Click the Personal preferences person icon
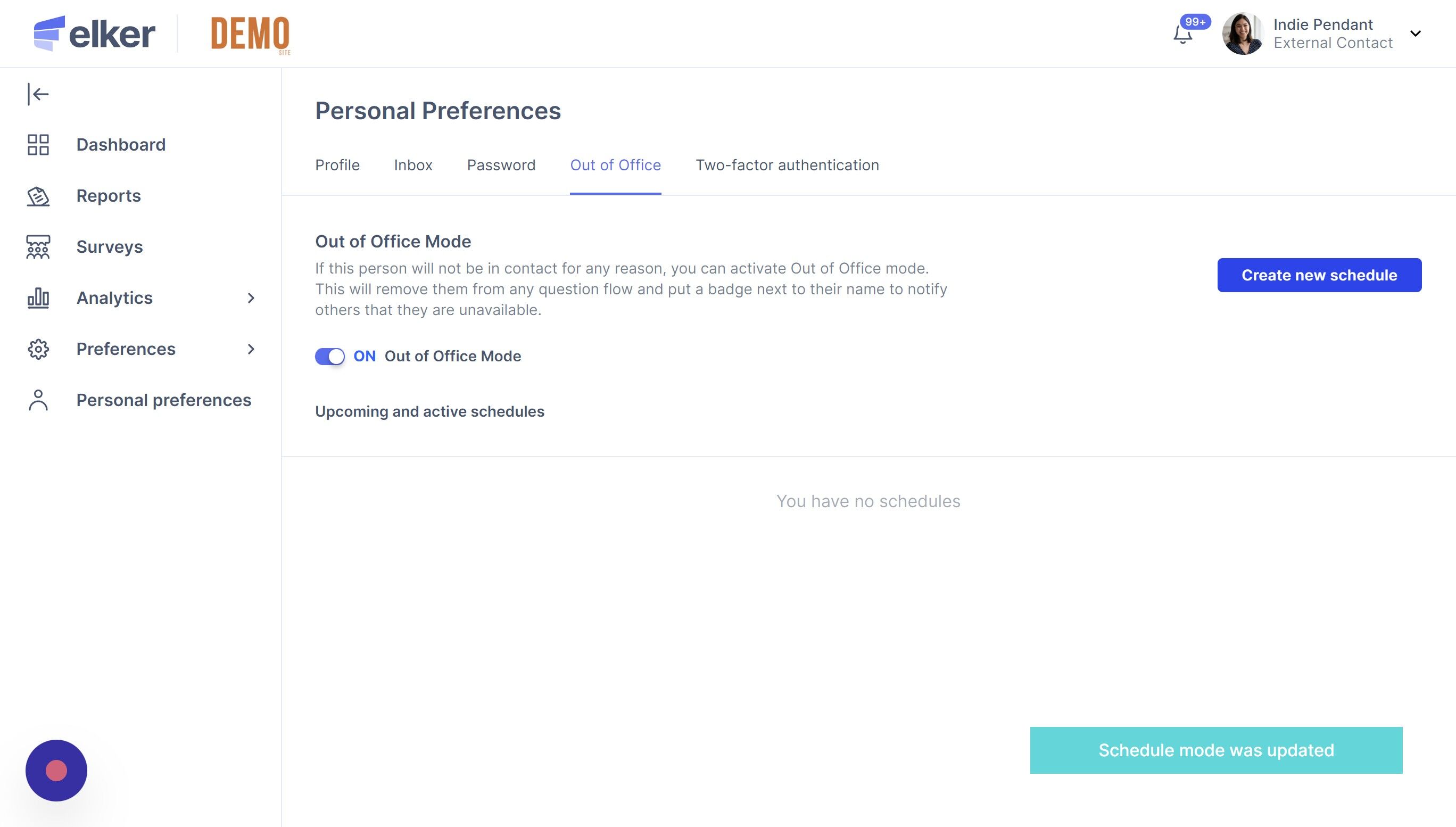This screenshot has width=1456, height=827. coord(38,400)
